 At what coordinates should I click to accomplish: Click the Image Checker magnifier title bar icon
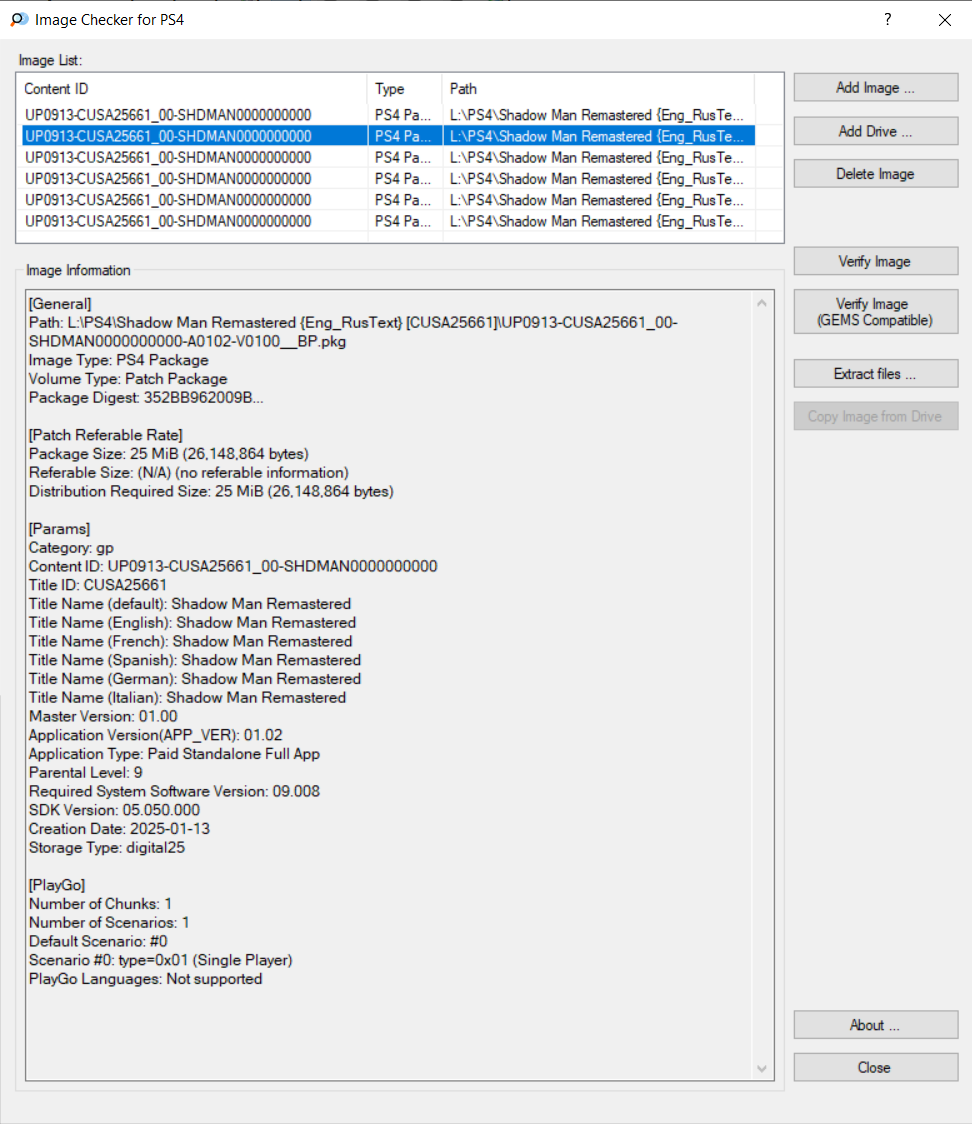(x=19, y=19)
